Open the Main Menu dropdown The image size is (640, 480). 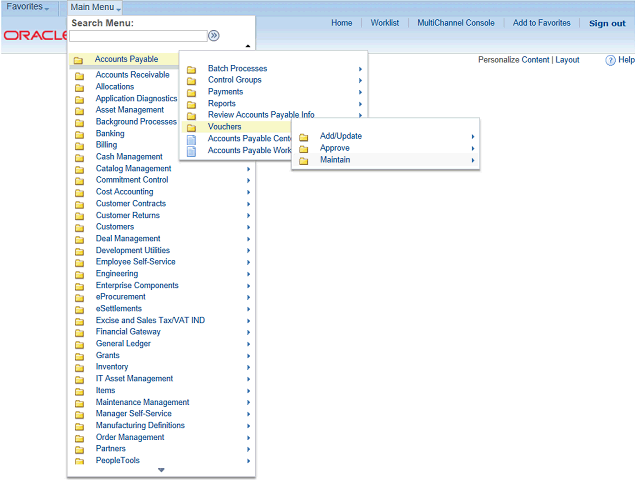96,7
